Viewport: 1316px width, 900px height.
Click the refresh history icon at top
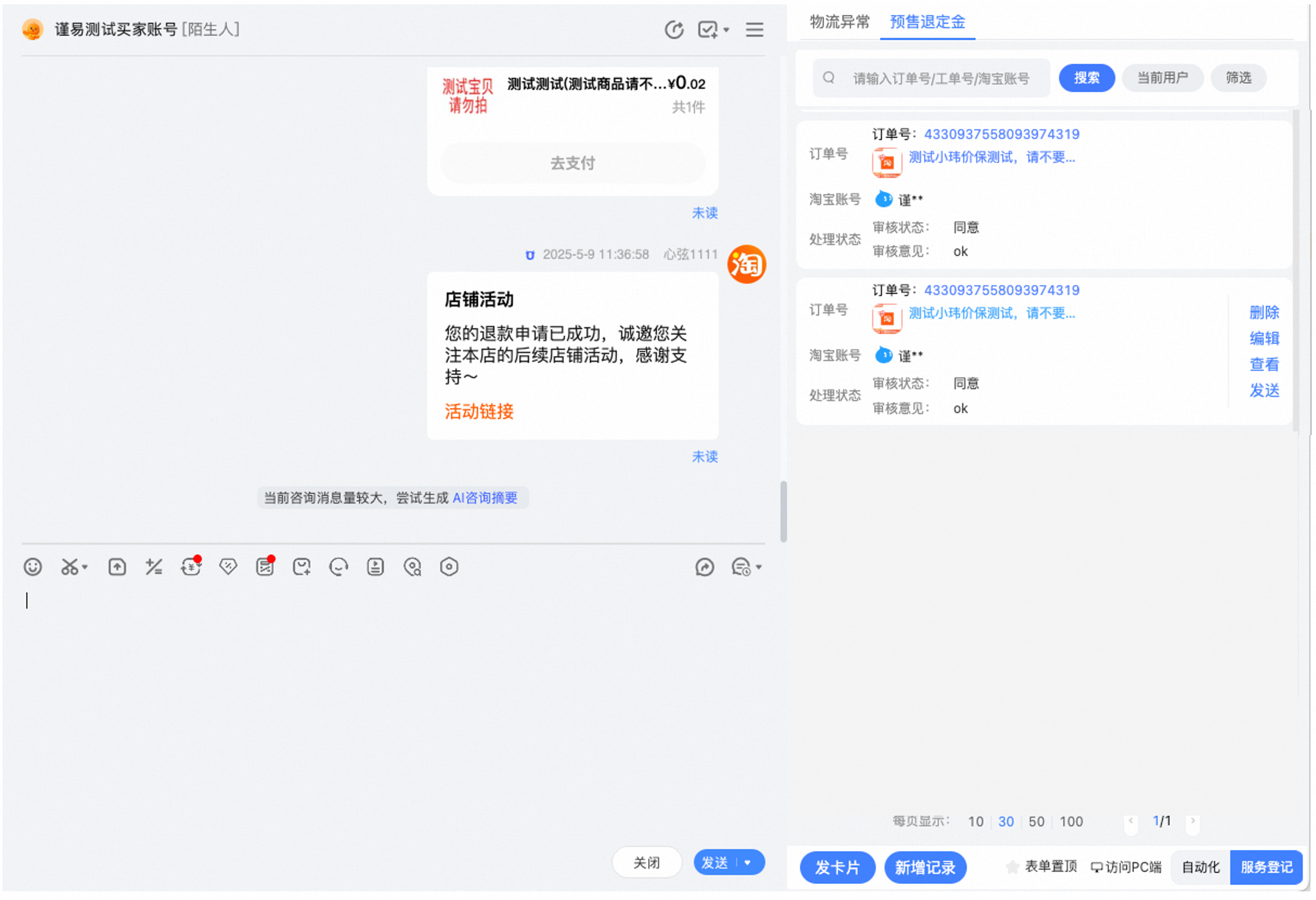(x=674, y=29)
